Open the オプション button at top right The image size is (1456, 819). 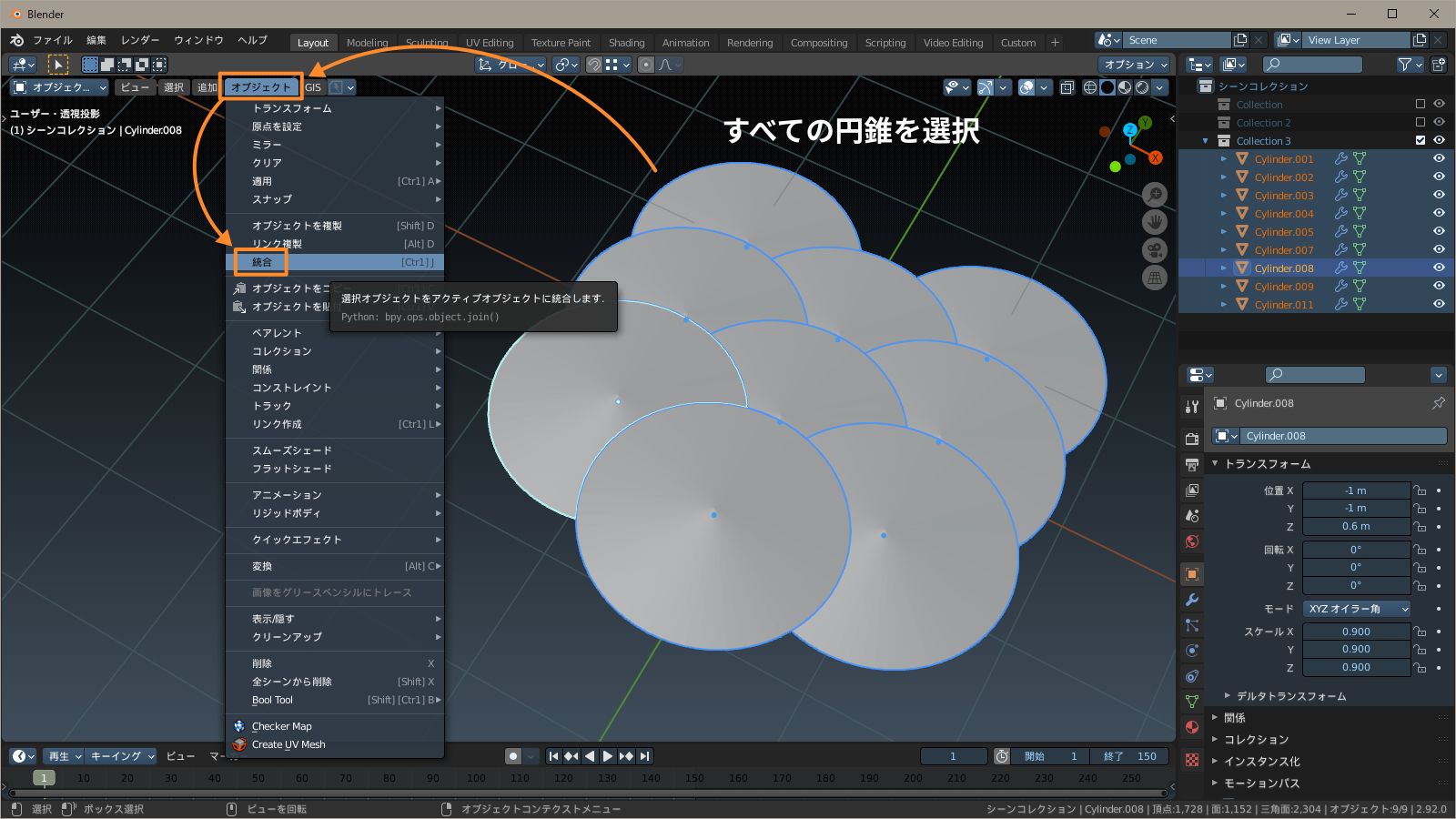[x=1133, y=64]
